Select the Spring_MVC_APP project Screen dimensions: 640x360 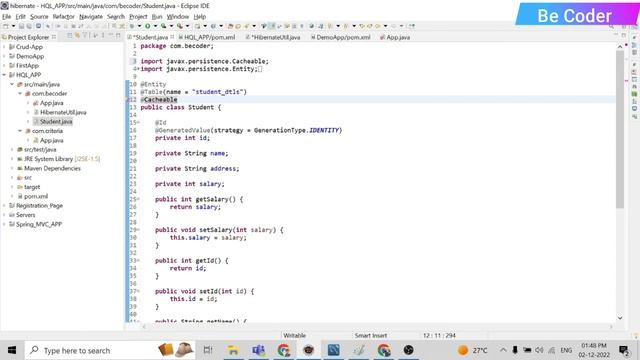coord(39,224)
